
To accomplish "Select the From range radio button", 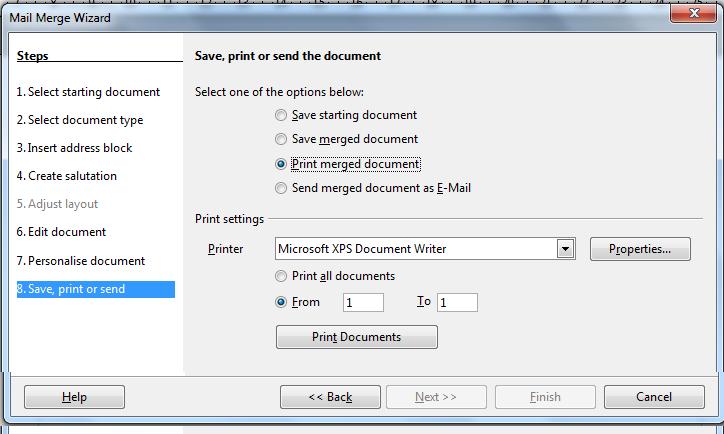I will click(281, 302).
